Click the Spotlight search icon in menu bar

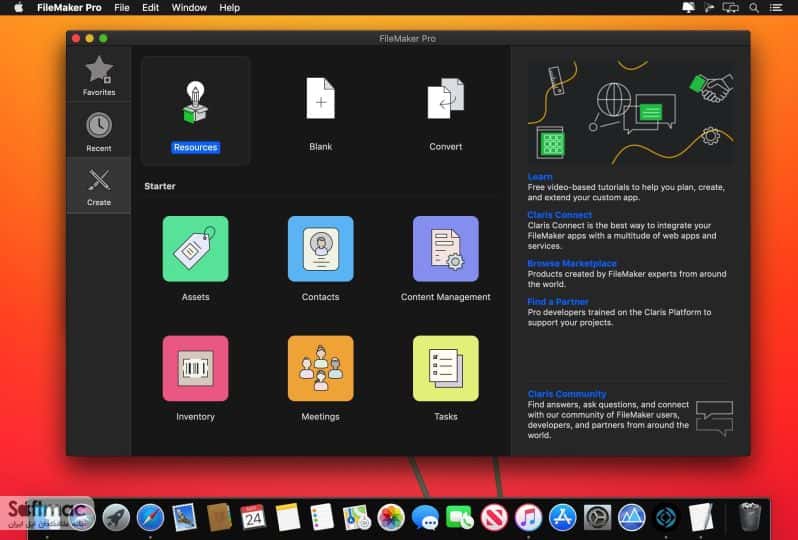[x=754, y=8]
